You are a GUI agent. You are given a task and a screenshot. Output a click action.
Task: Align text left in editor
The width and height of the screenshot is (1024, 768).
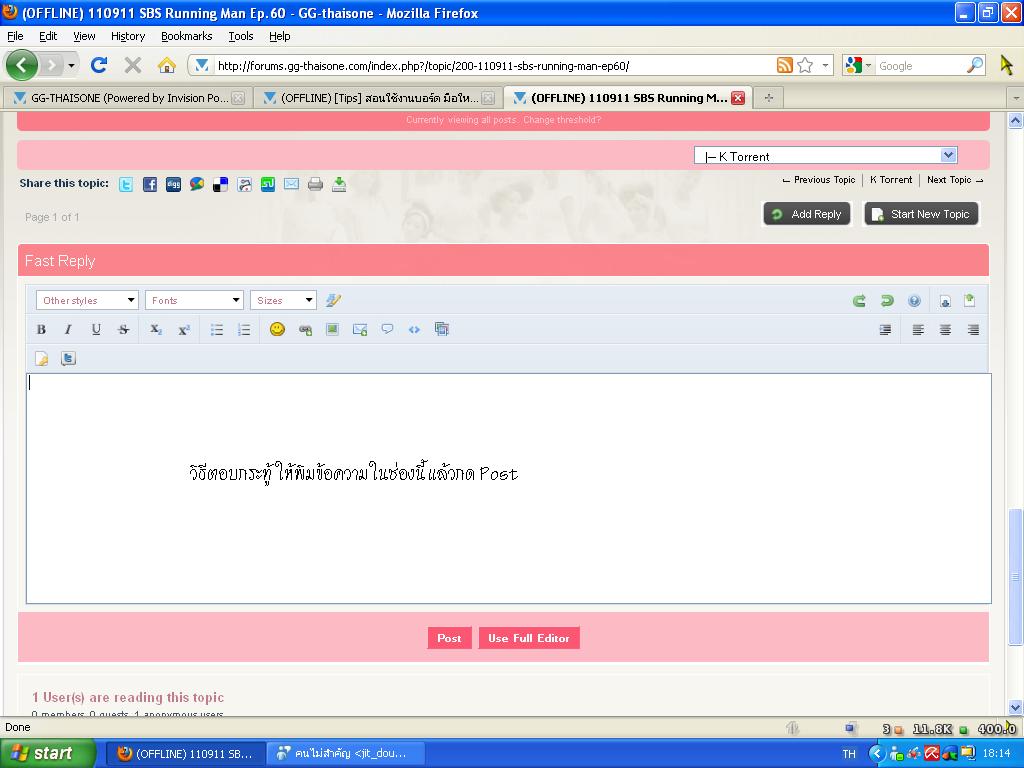(918, 330)
